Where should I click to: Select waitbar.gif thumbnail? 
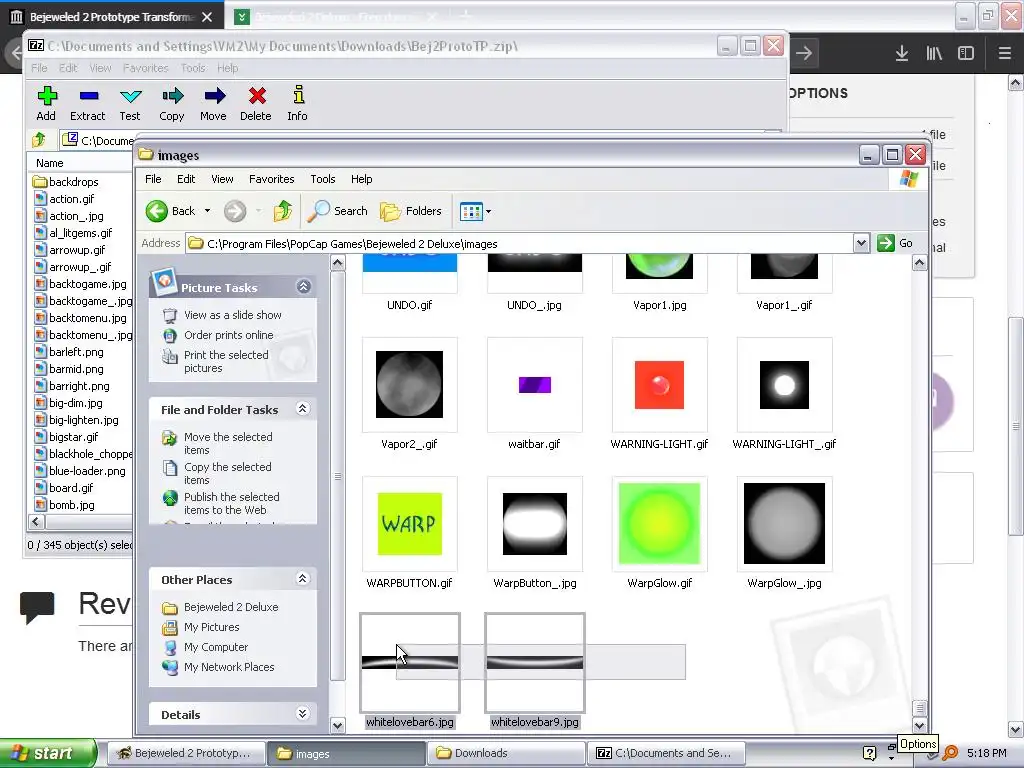pos(534,385)
